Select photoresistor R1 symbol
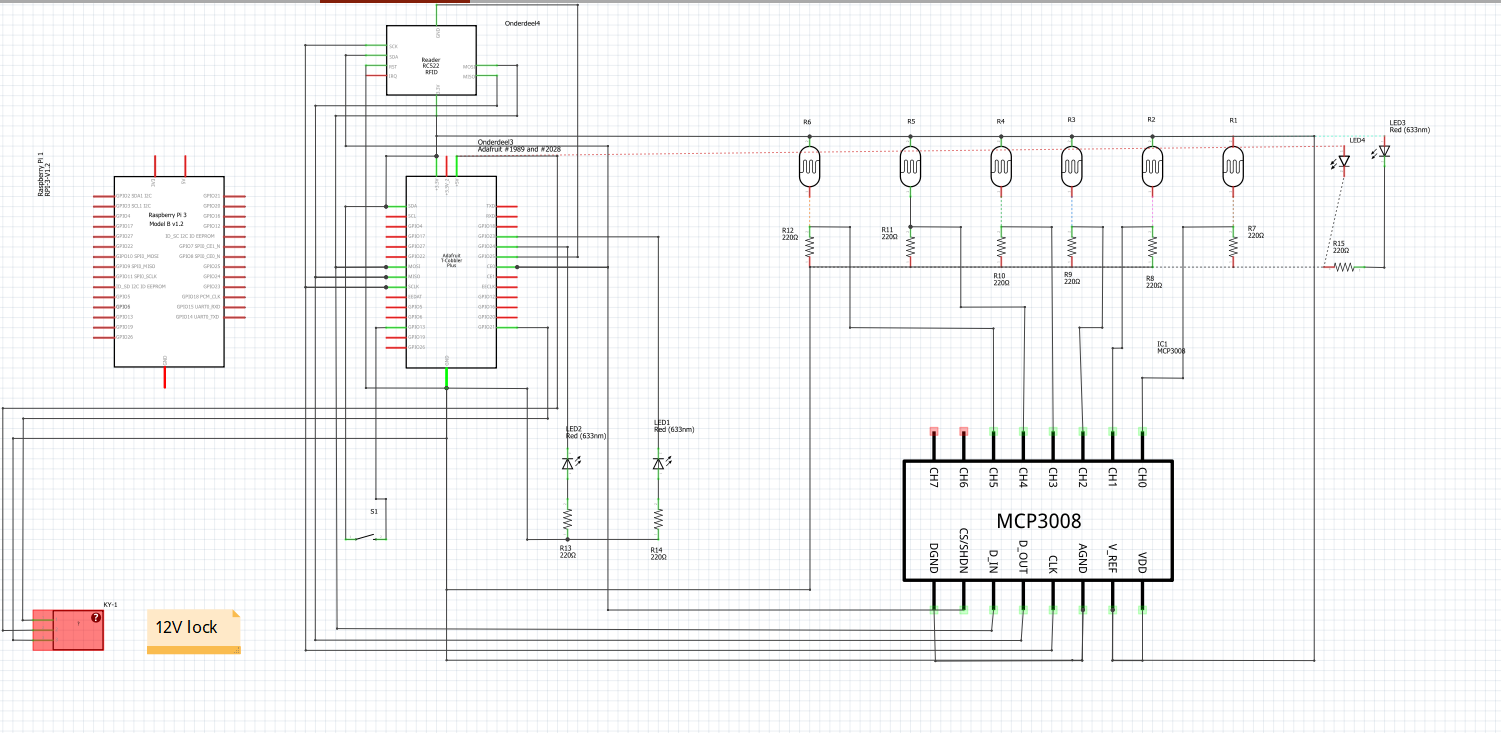The width and height of the screenshot is (1501, 733). [x=1233, y=166]
